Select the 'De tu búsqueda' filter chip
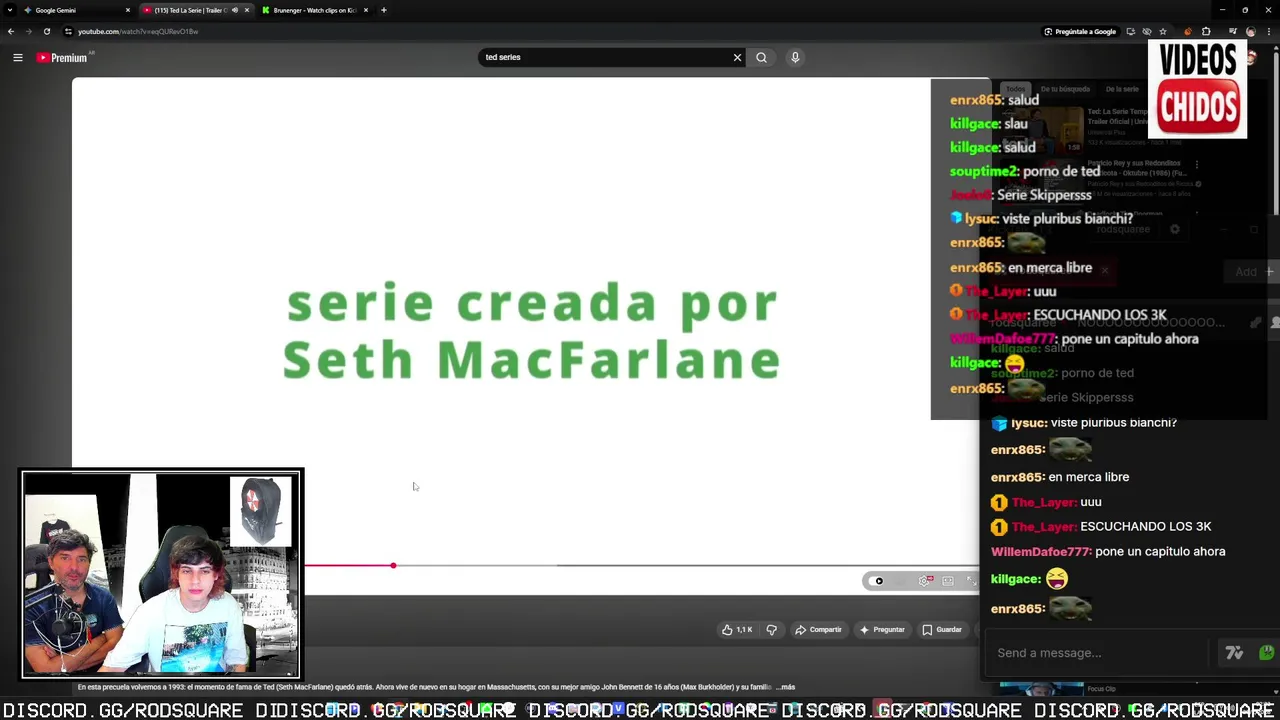The image size is (1280, 720). [x=1065, y=89]
